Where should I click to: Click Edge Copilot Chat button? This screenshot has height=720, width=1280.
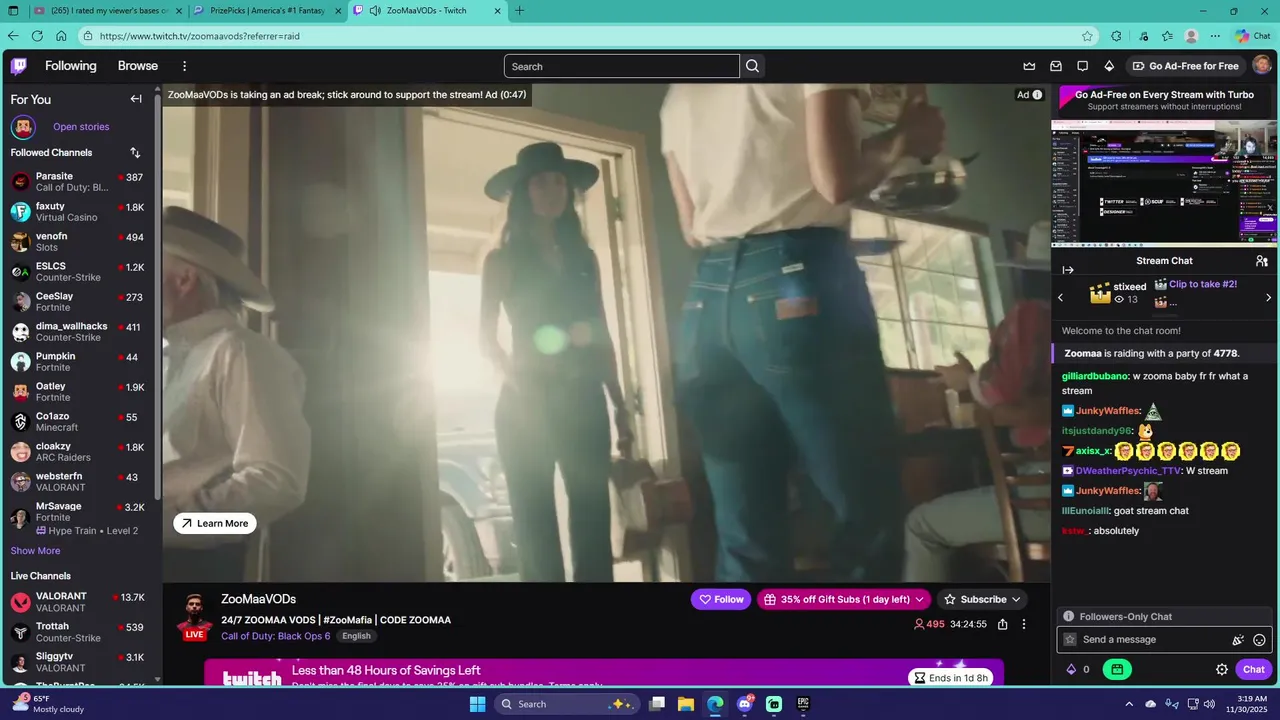point(1252,36)
